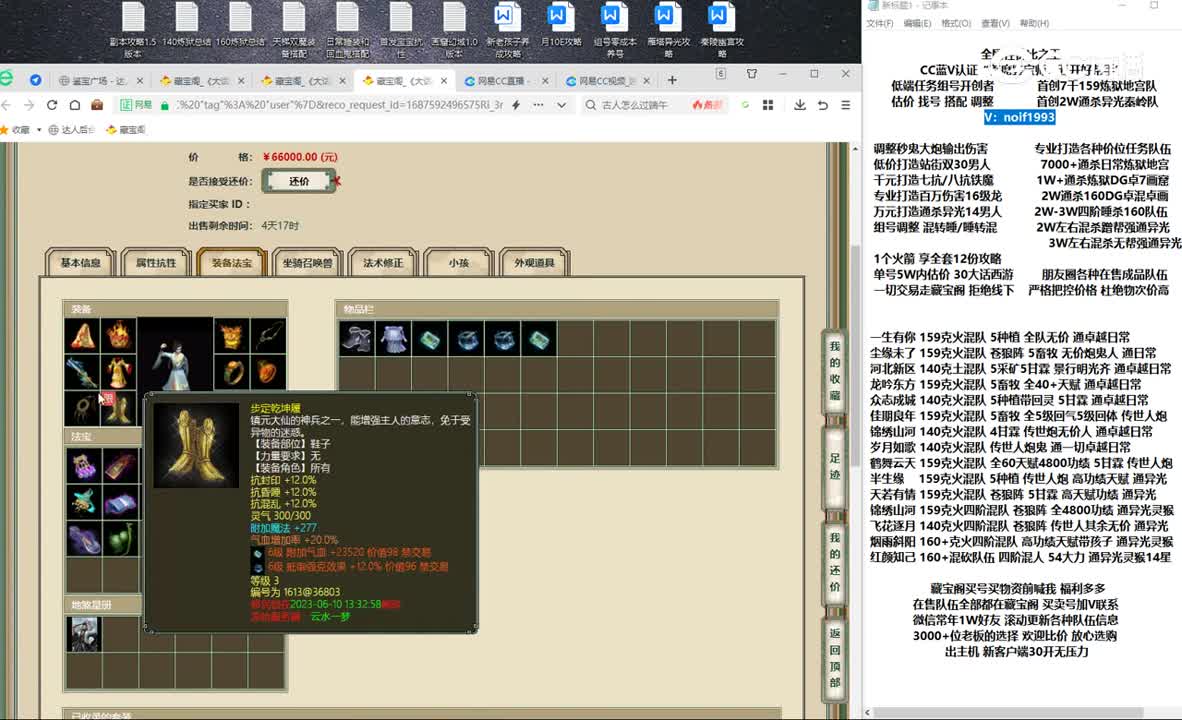
Task: Click the golden ring equipment icon
Action: pyautogui.click(x=232, y=372)
